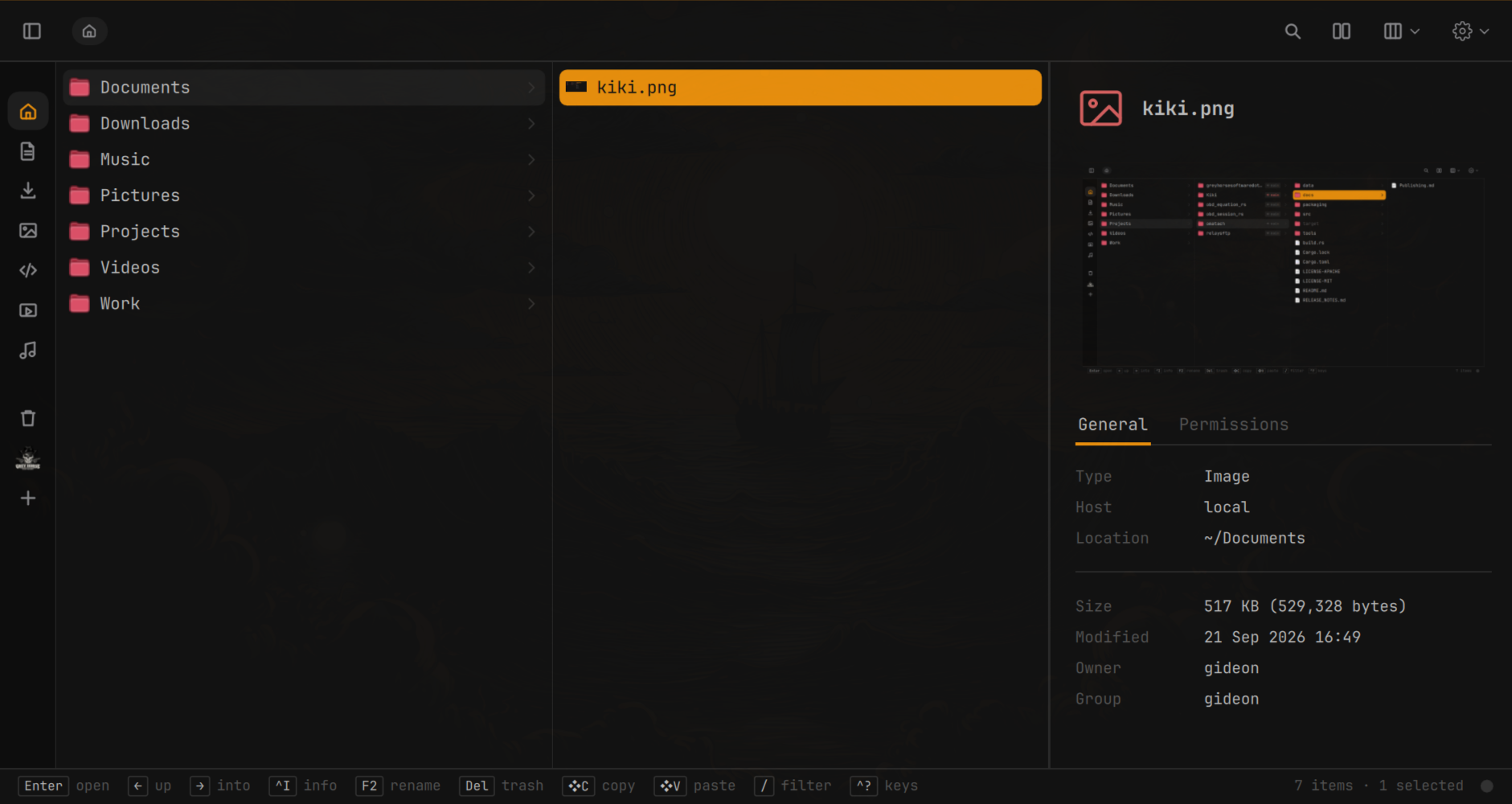Select the Downloads folder

coord(304,124)
